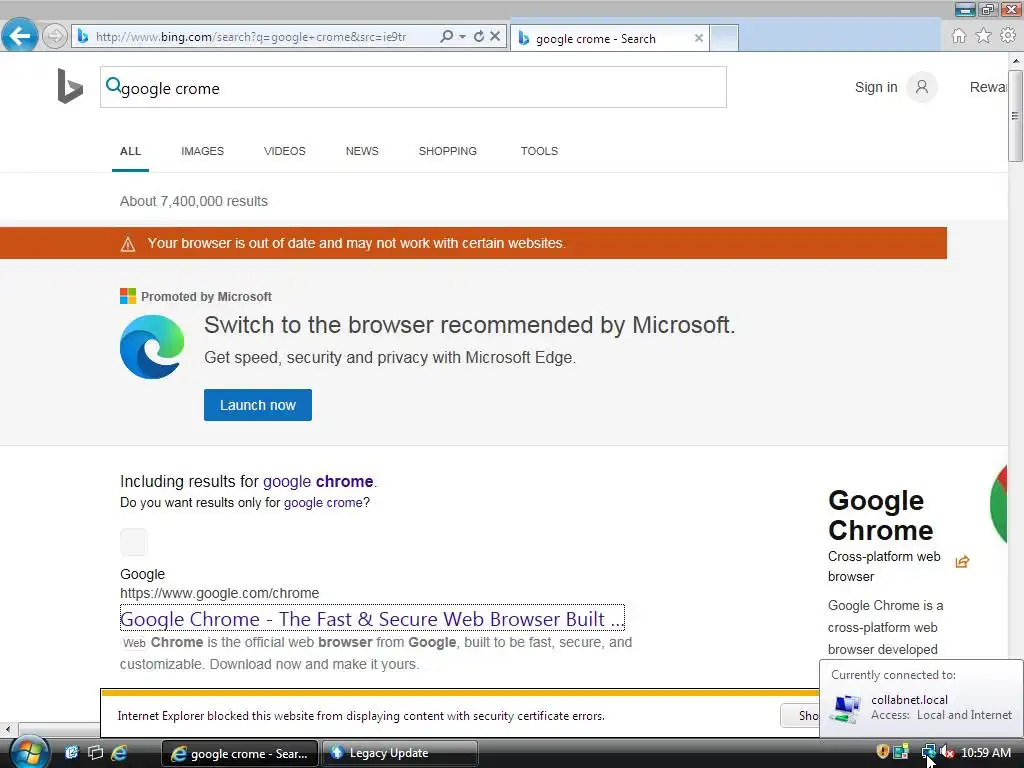This screenshot has height=768, width=1024.
Task: Open the TOOLS menu
Action: (539, 151)
